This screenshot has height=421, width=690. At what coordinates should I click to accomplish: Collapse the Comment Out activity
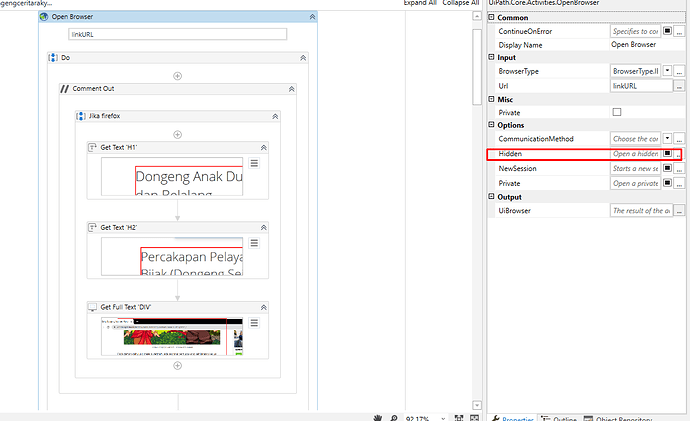click(291, 89)
